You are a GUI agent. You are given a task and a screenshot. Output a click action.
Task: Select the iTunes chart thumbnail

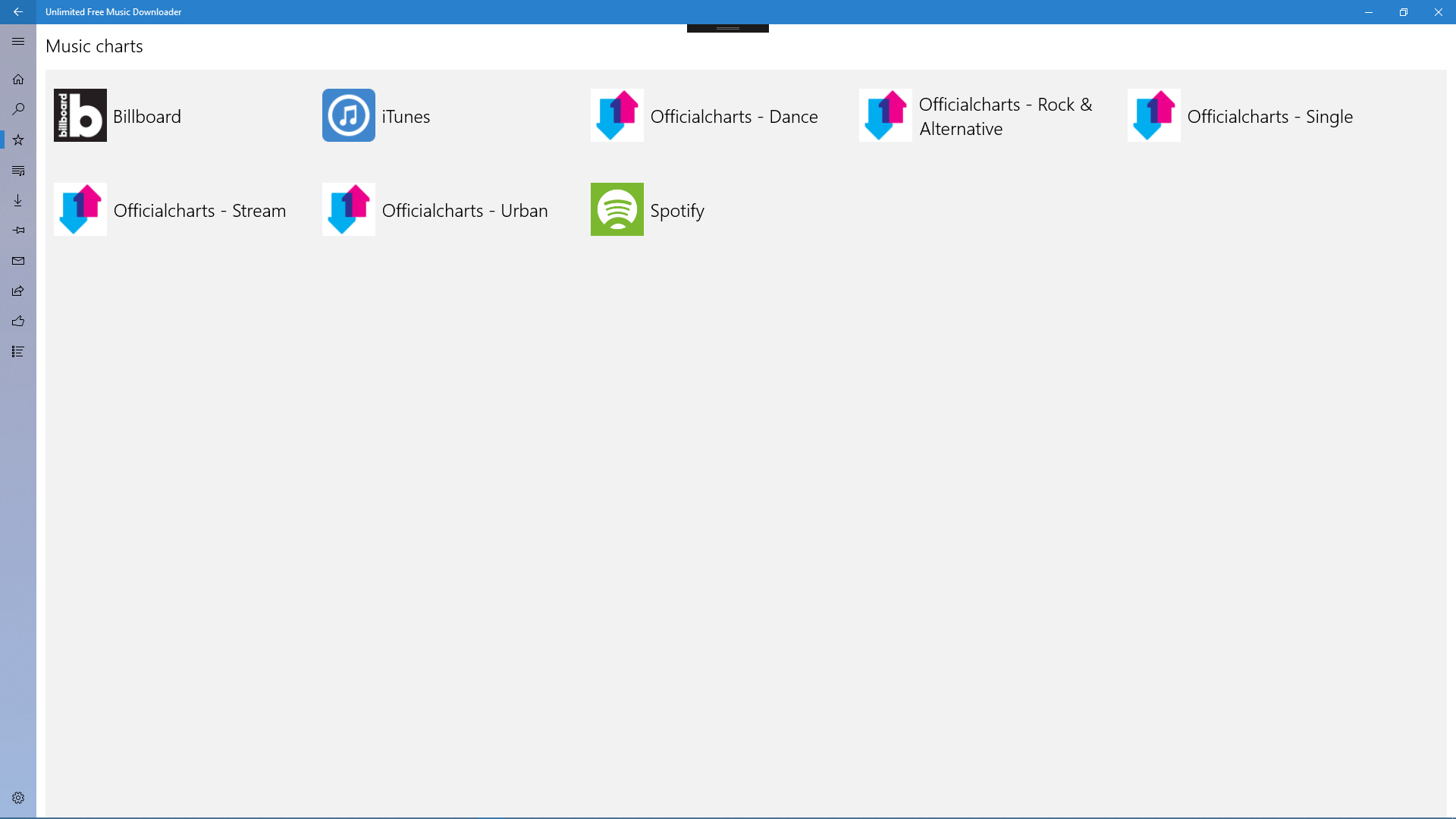click(348, 115)
